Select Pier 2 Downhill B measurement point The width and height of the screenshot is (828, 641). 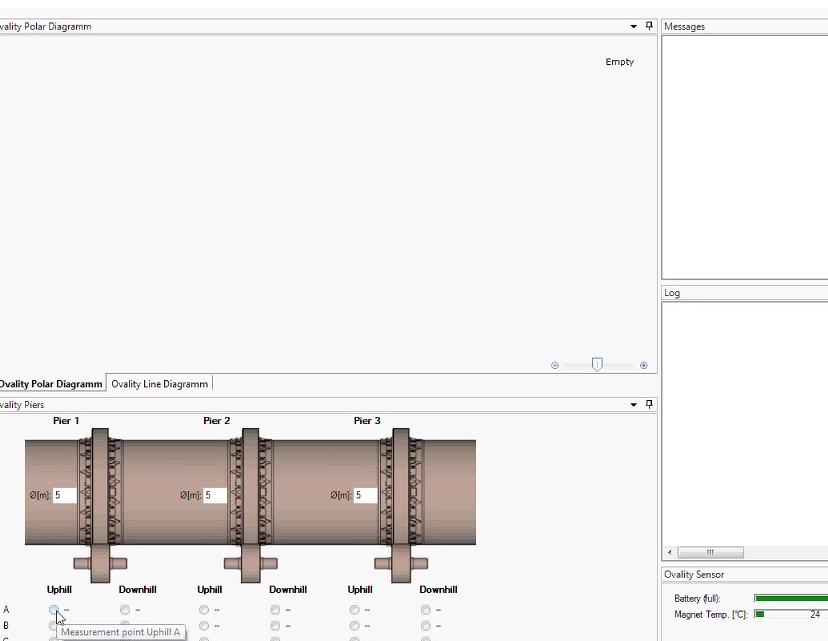click(x=275, y=626)
